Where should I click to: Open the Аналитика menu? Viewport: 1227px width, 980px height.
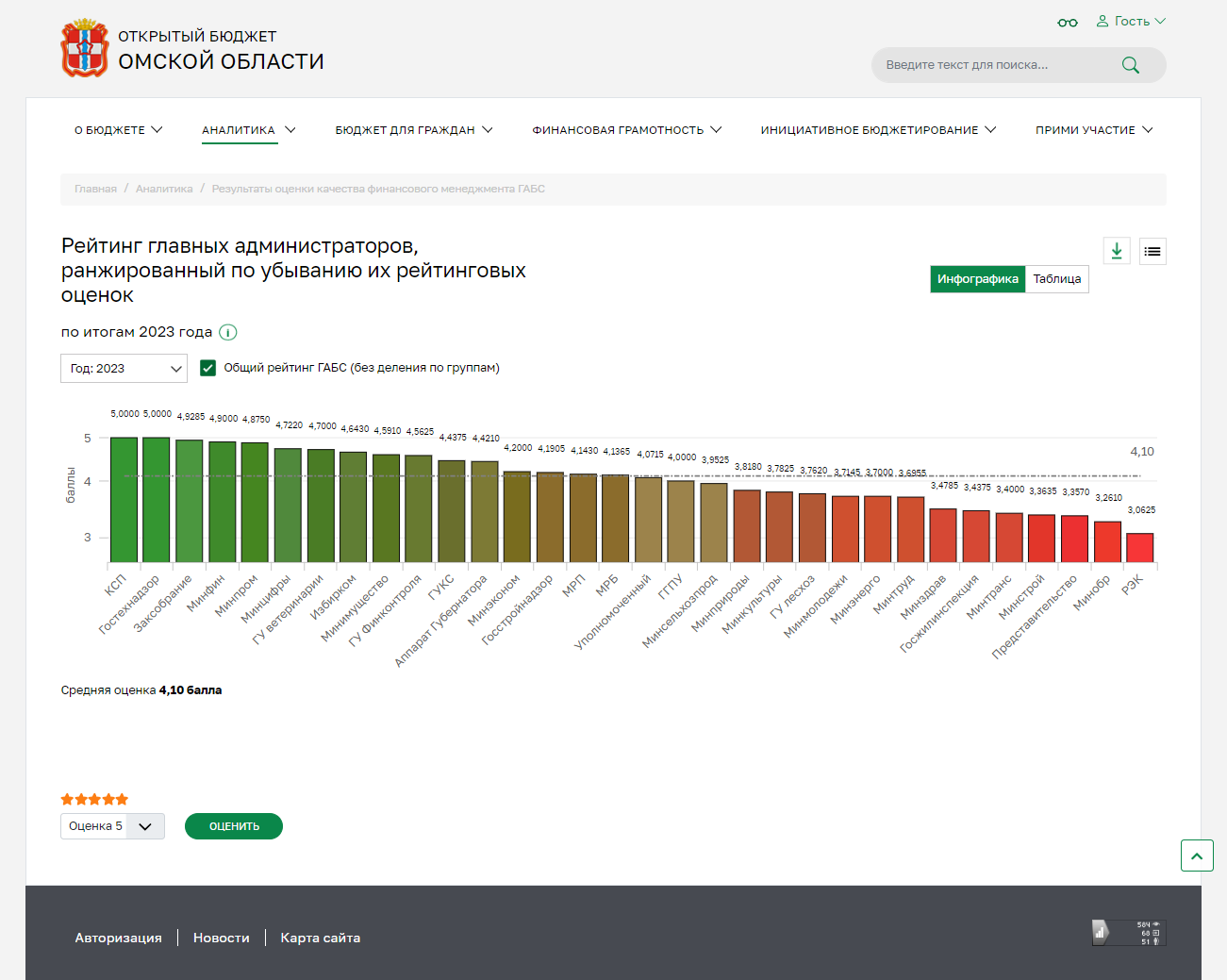pyautogui.click(x=248, y=130)
